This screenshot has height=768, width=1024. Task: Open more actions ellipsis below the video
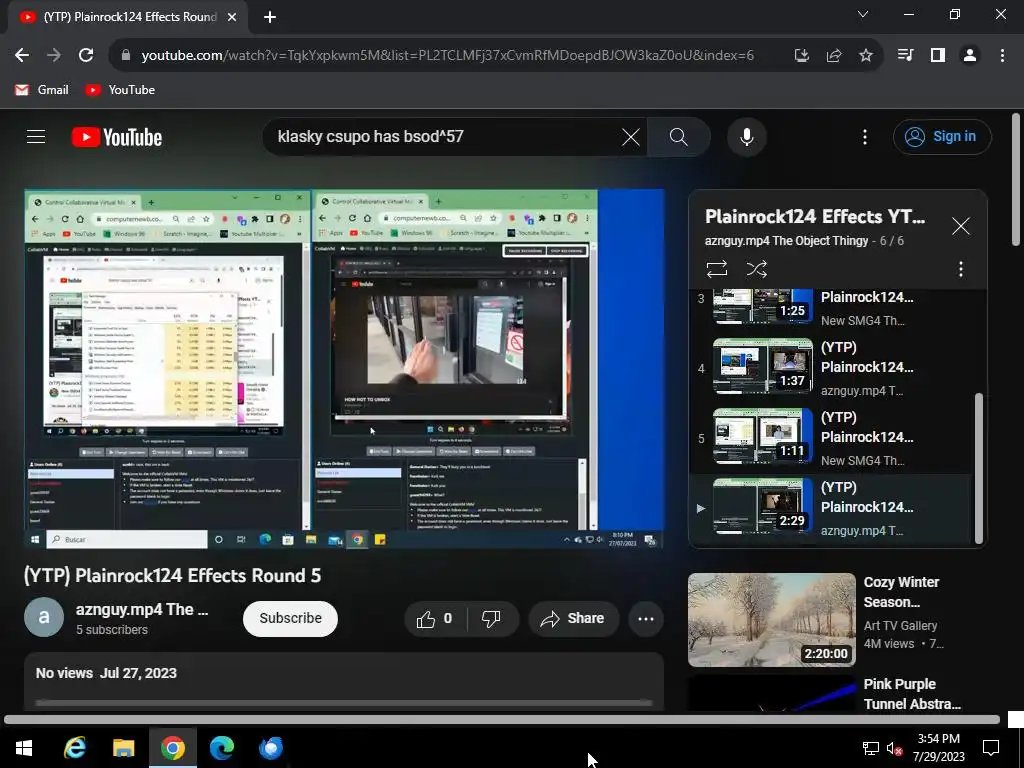click(646, 618)
